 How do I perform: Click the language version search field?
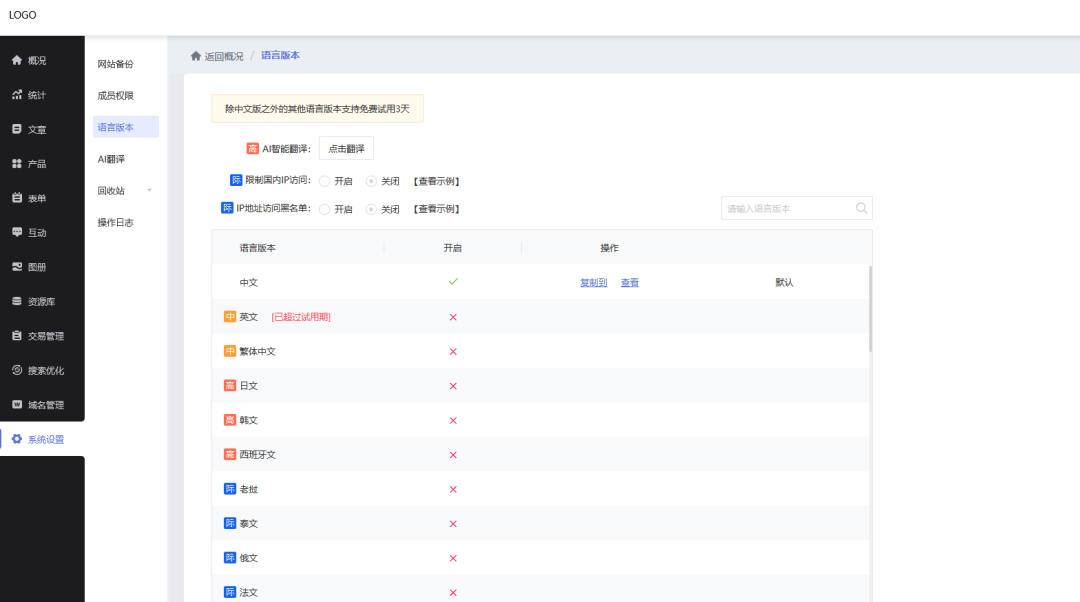(796, 208)
